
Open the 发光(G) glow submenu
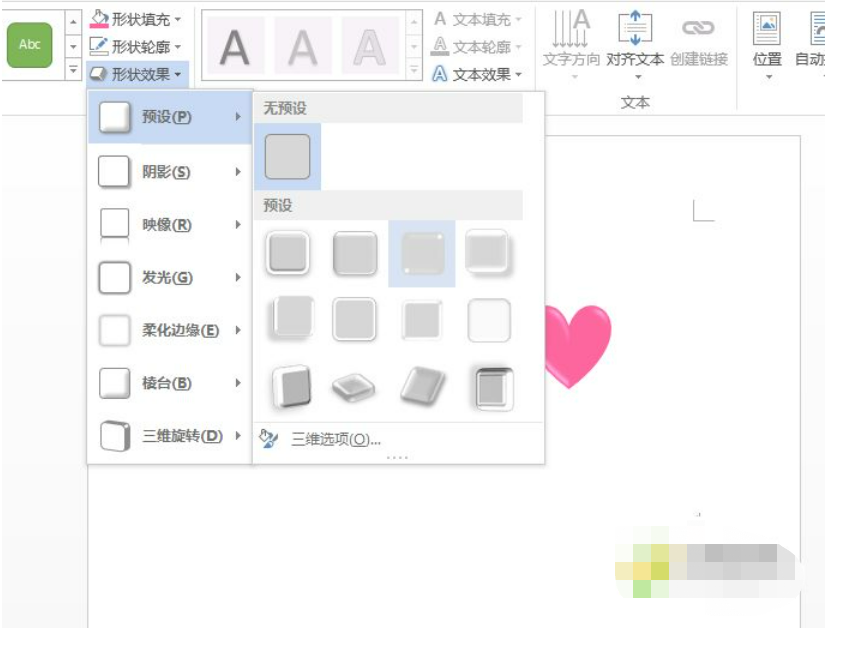coord(168,277)
